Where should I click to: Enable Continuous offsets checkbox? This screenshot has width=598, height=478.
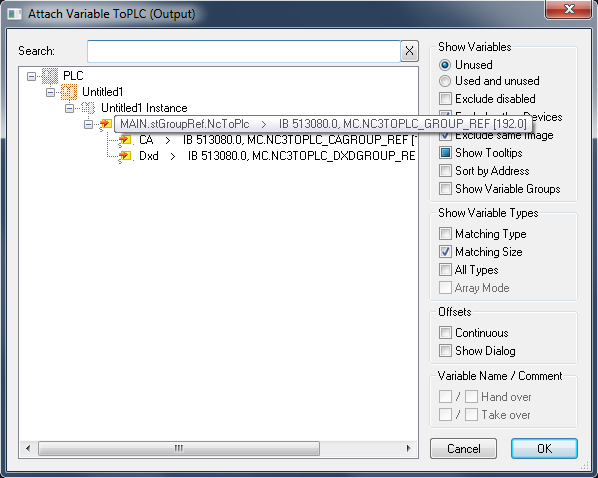tap(445, 332)
